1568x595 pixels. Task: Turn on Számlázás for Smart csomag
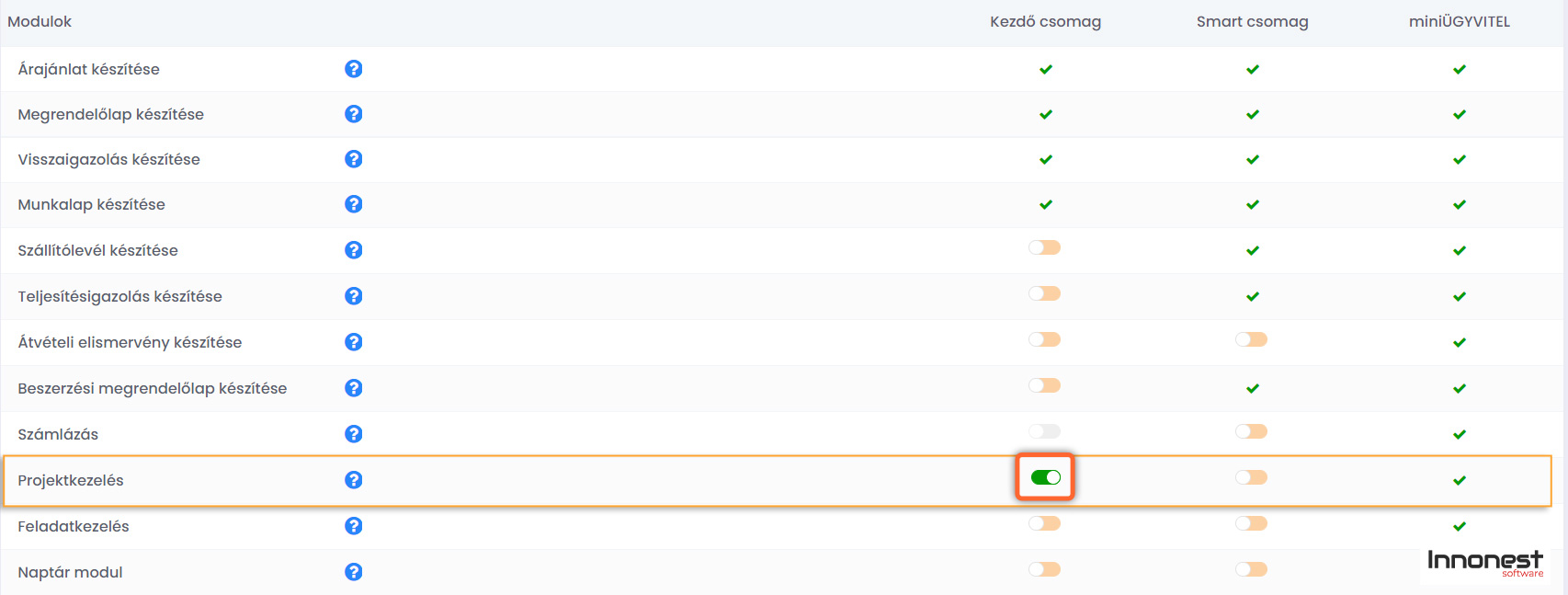[1251, 431]
